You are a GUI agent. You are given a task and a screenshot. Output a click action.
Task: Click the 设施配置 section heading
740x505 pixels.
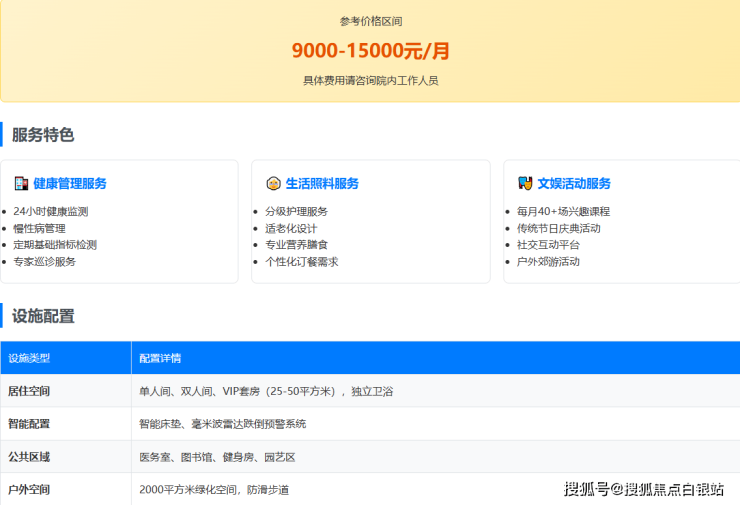click(43, 316)
